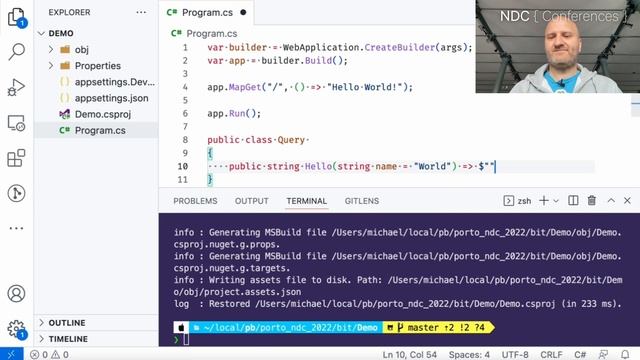Click Query class name on line 8
640x360 pixels.
pos(291,140)
